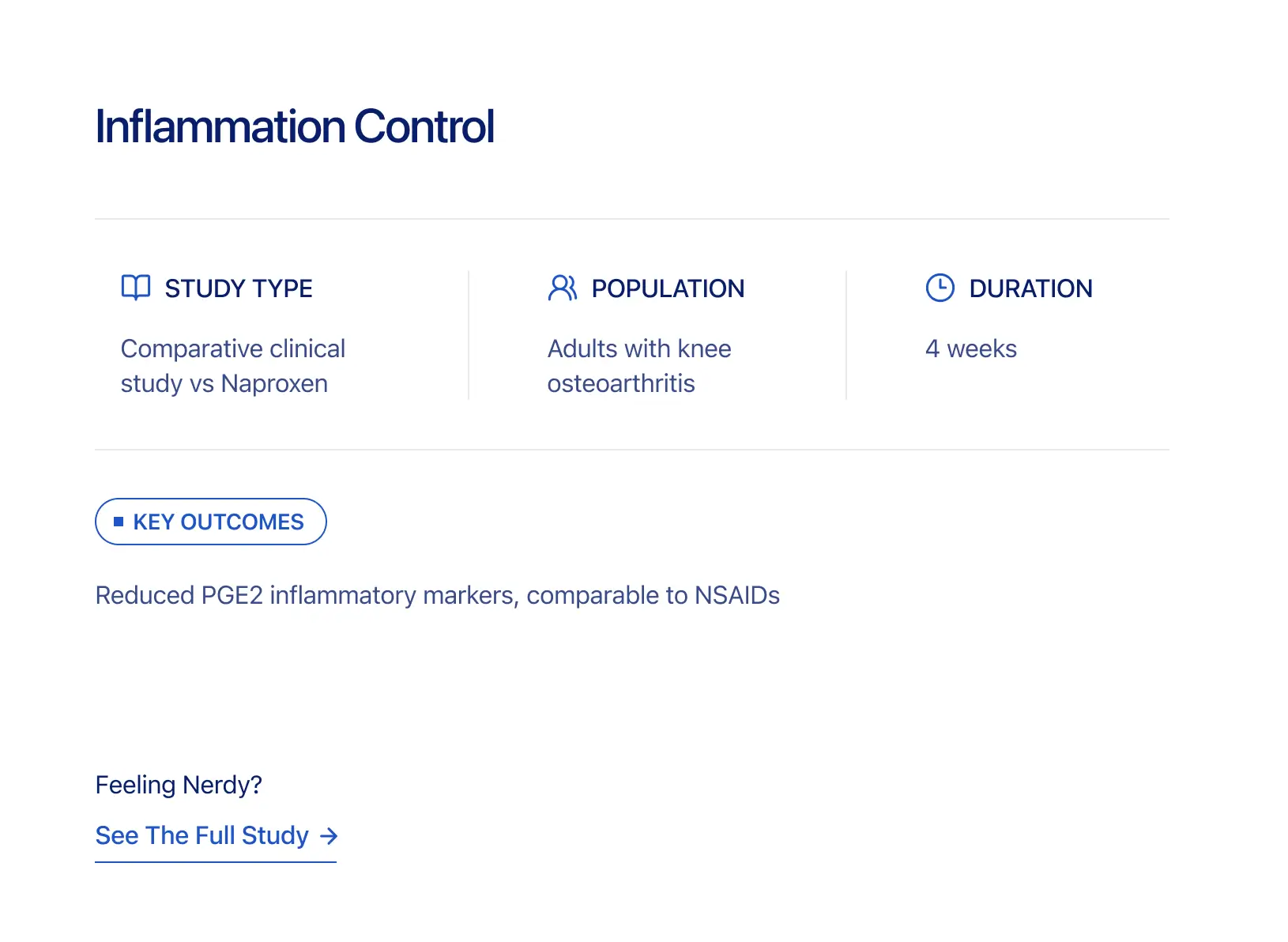The image size is (1288, 942).
Task: Click the square bullet in Key Outcomes badge
Action: pyautogui.click(x=119, y=522)
